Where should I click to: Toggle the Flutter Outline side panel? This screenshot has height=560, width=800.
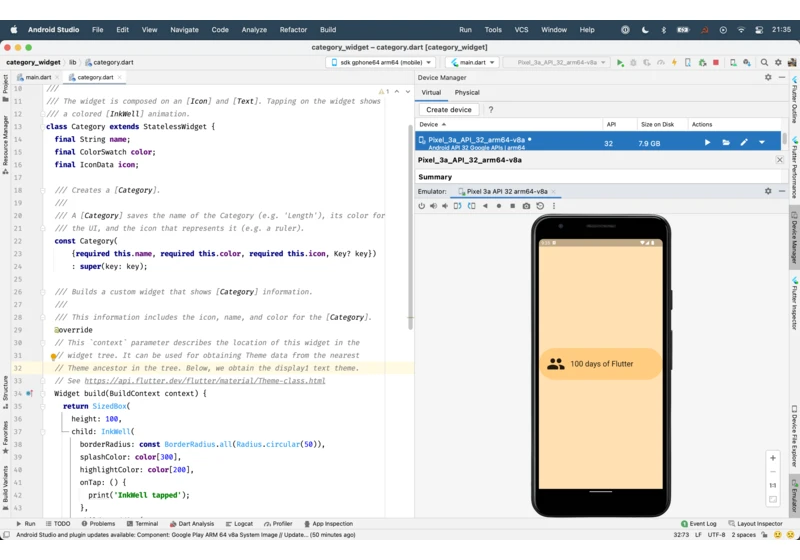coord(794,100)
